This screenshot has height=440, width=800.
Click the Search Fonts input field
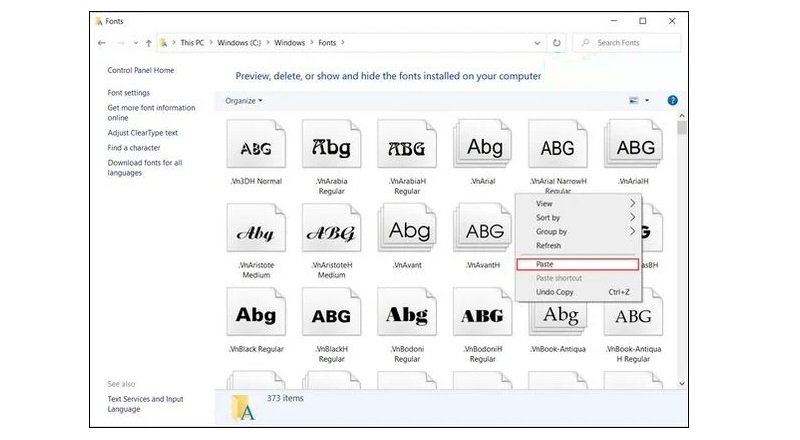(x=627, y=43)
